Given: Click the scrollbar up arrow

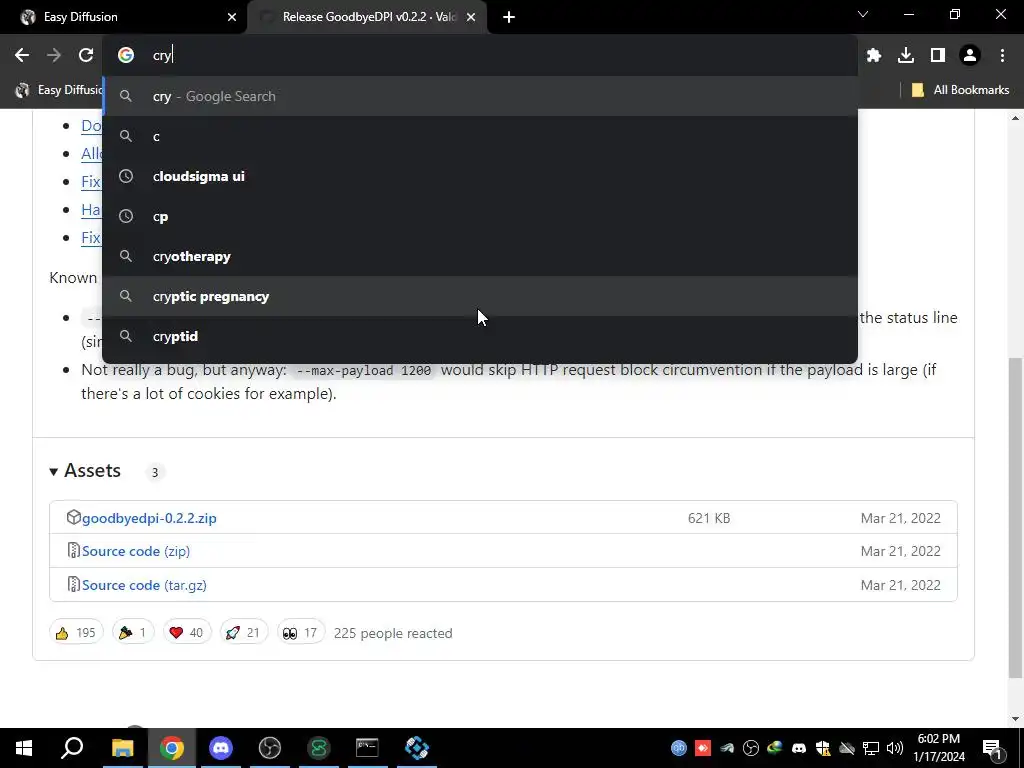Looking at the screenshot, I should tap(1014, 118).
